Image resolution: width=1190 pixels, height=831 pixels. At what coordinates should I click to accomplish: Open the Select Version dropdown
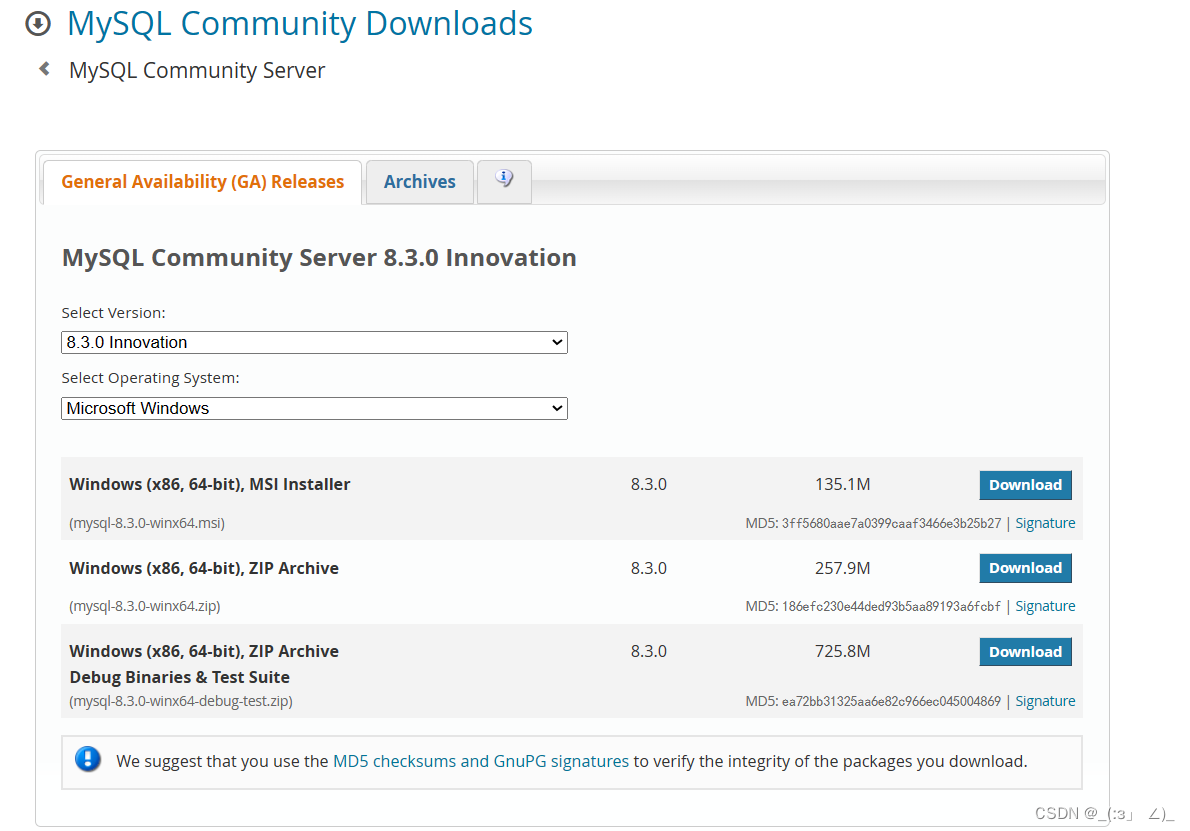(314, 342)
